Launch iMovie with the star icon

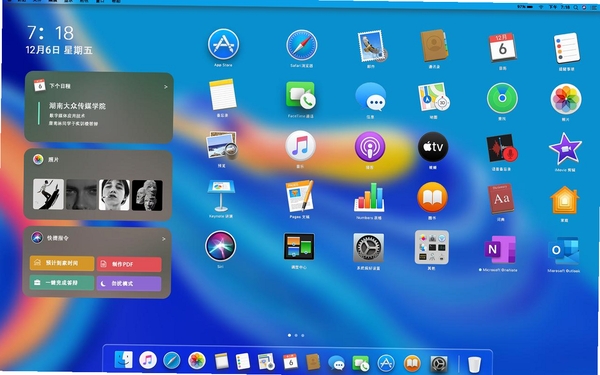click(565, 149)
